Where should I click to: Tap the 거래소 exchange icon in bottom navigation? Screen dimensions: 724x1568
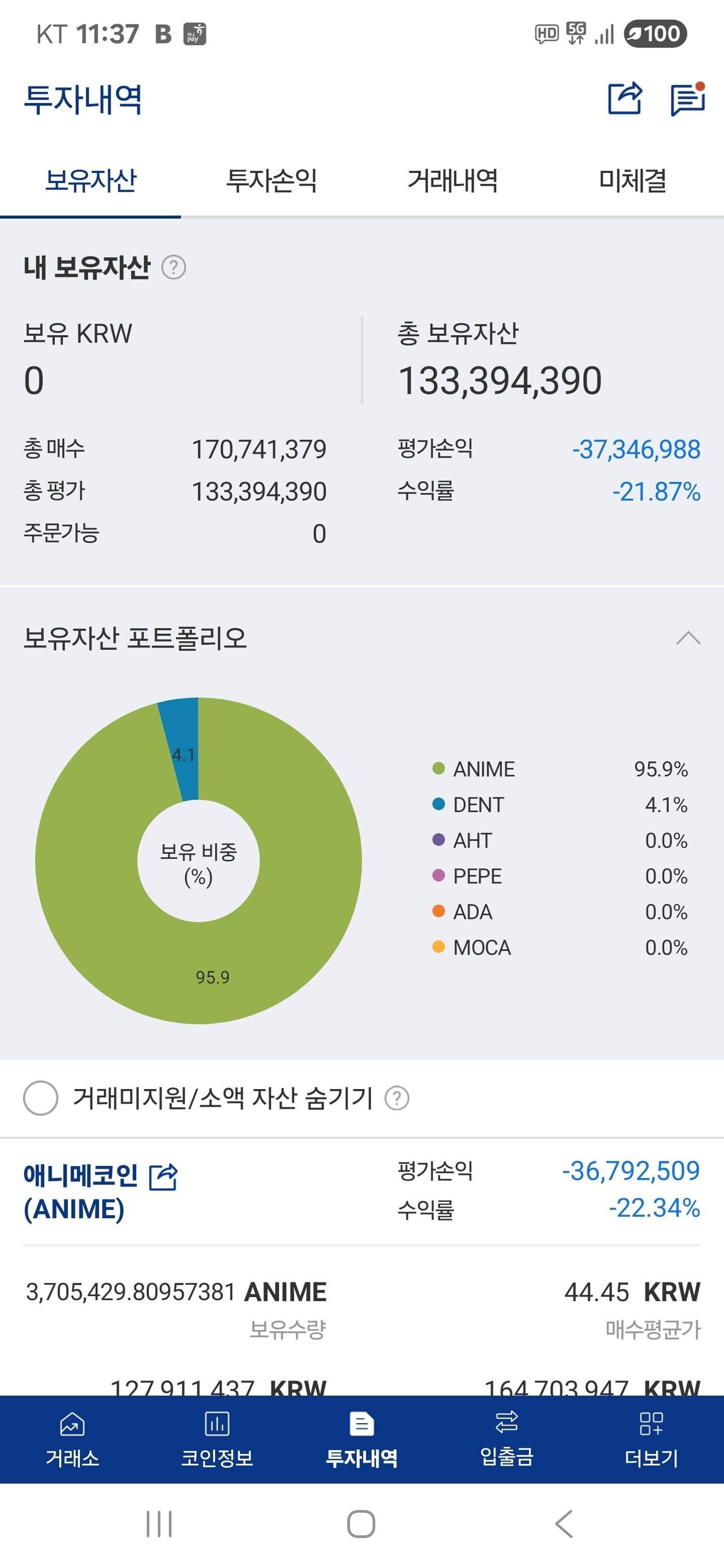(71, 1424)
